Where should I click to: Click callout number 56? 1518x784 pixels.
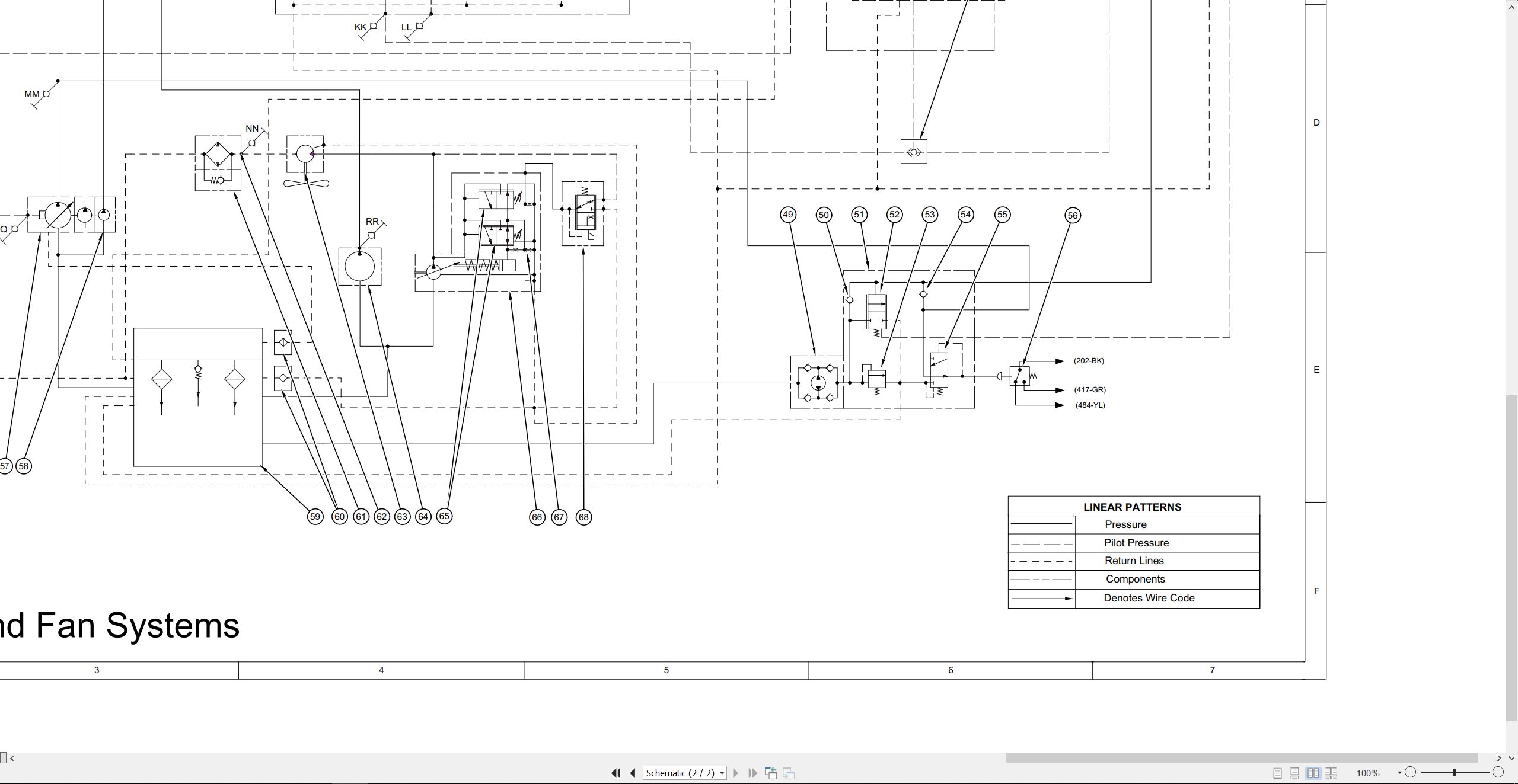(1073, 215)
